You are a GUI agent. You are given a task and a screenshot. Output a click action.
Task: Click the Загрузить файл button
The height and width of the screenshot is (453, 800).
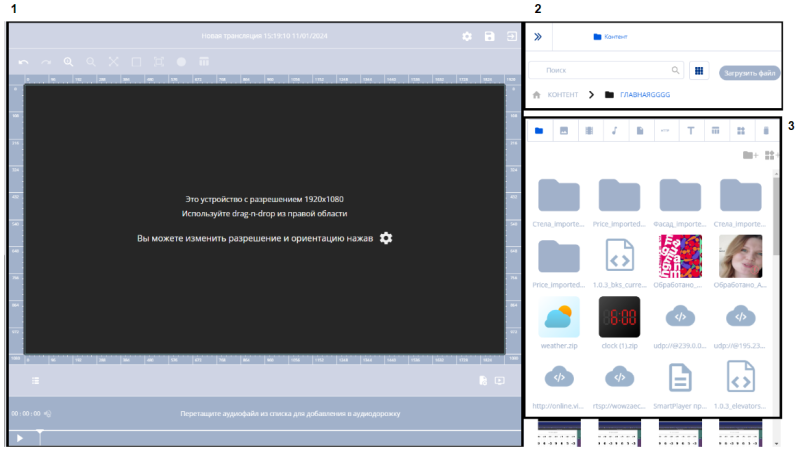click(x=749, y=72)
